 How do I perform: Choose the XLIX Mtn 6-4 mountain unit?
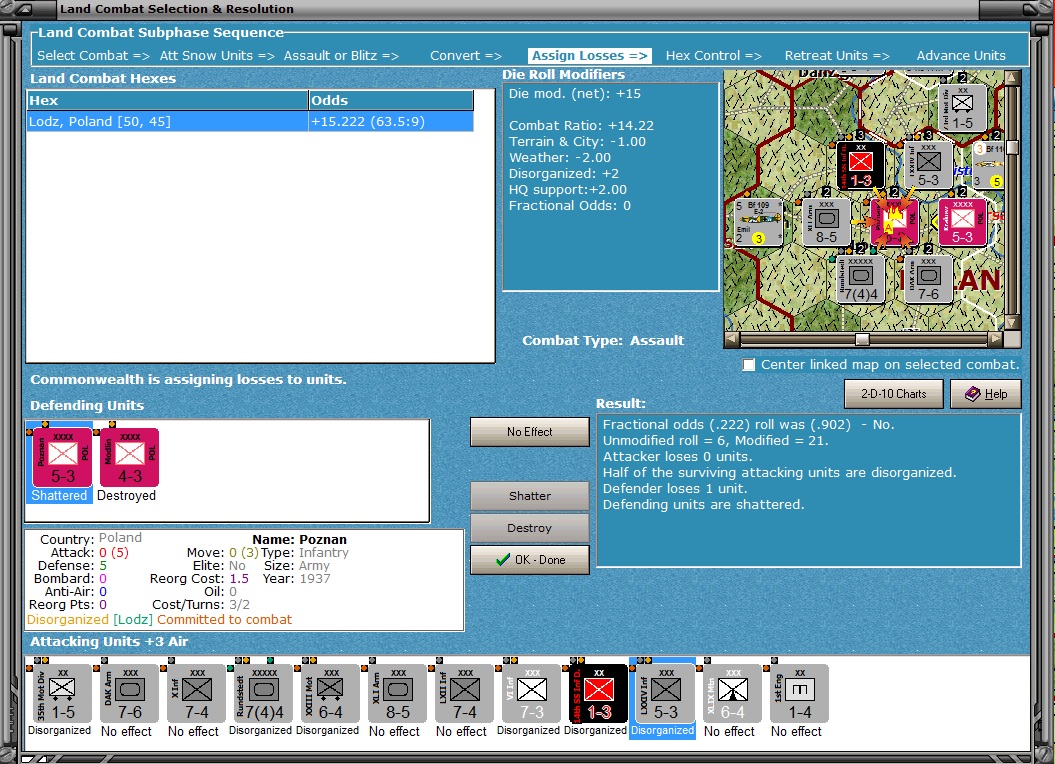(732, 694)
